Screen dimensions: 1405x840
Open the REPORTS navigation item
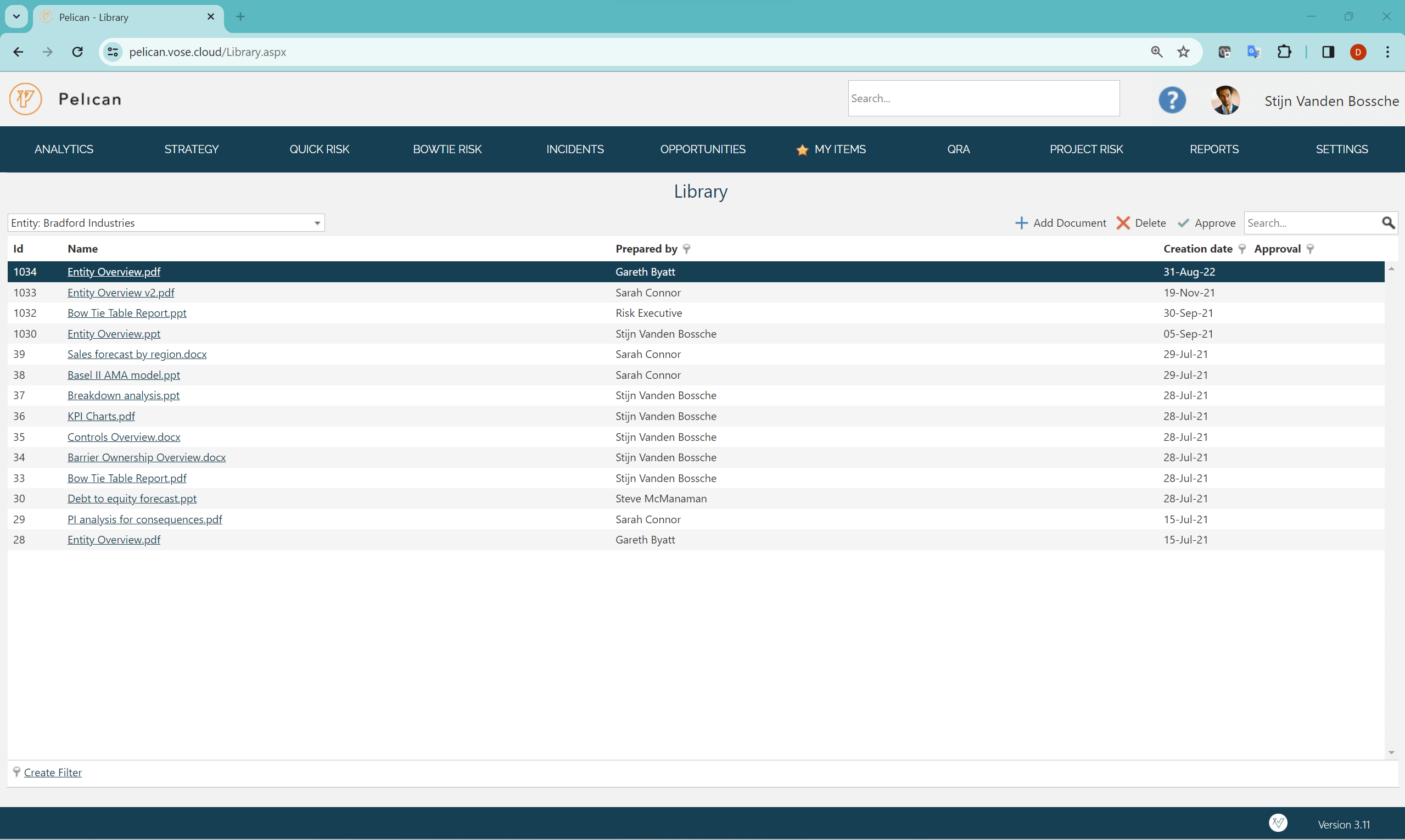pos(1214,149)
